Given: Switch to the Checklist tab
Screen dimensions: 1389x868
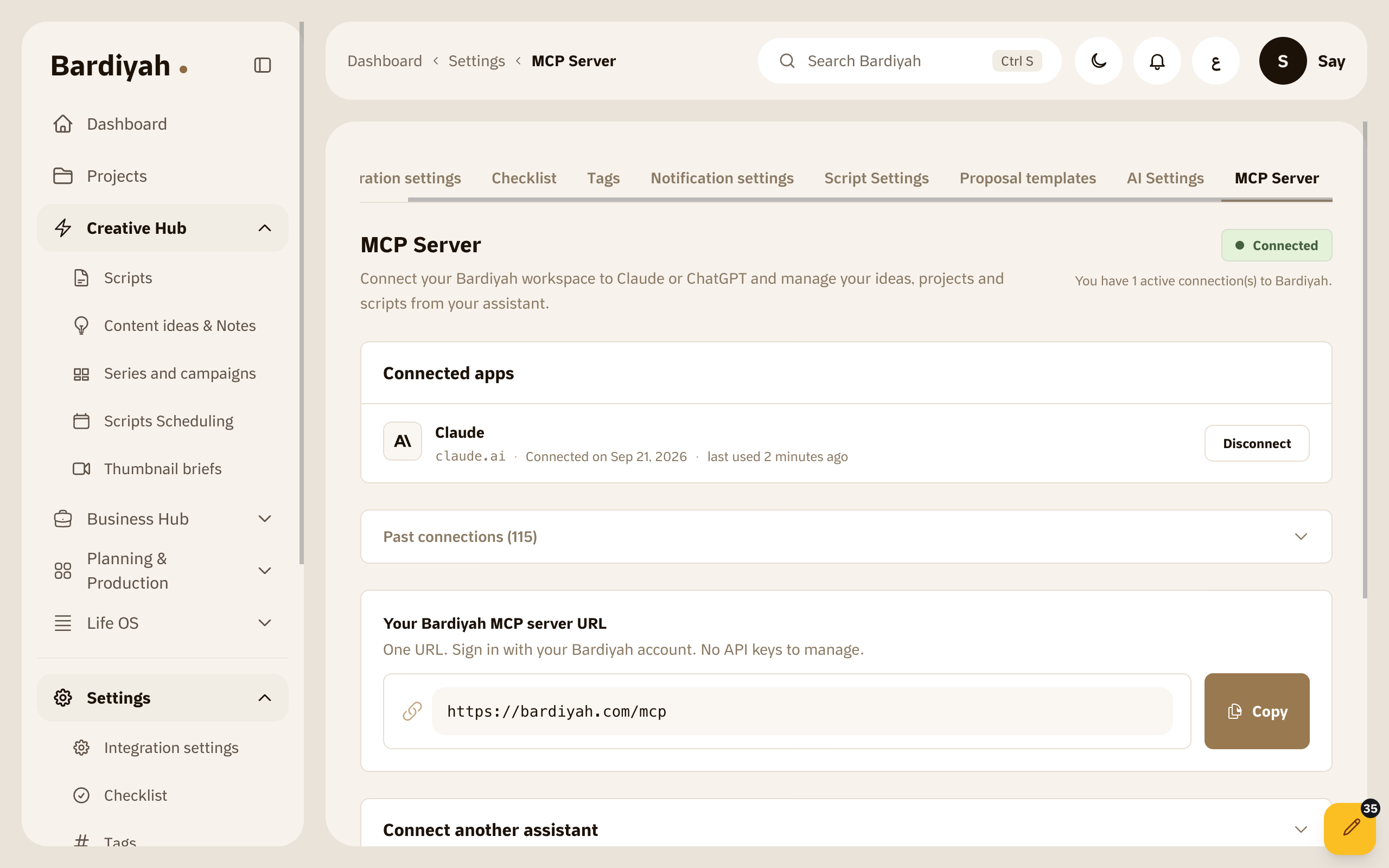Looking at the screenshot, I should click(x=524, y=178).
